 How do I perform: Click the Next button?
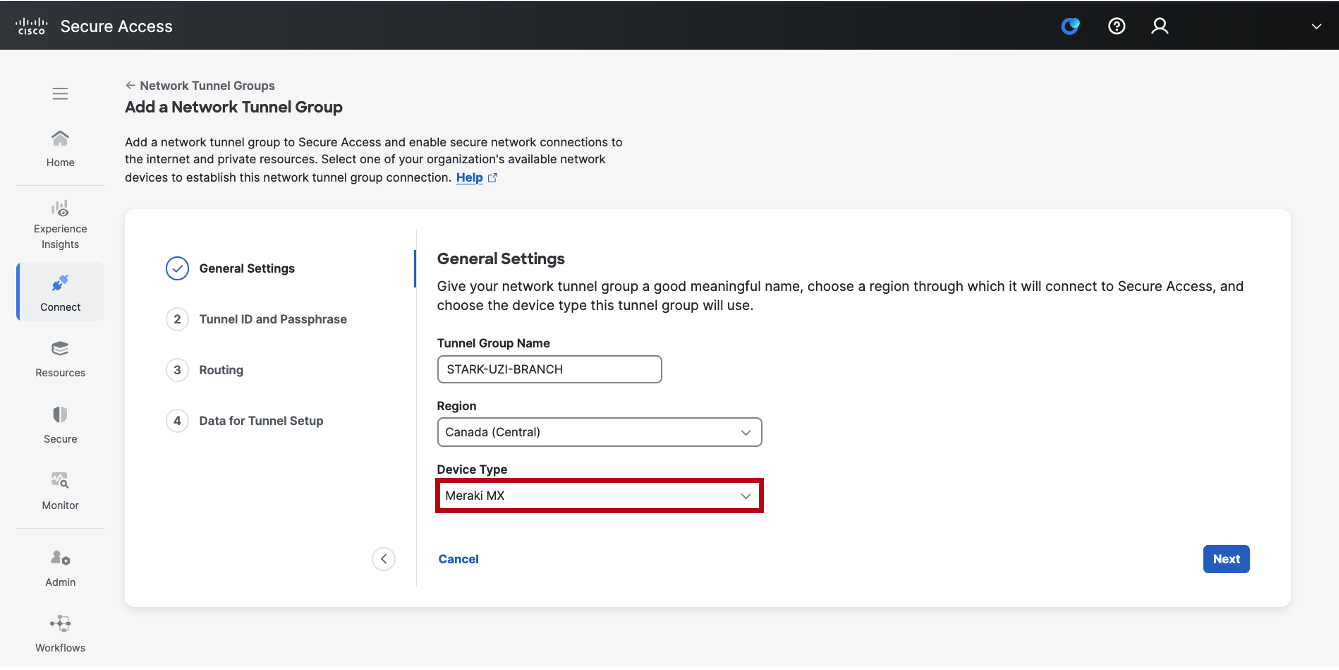coord(1226,559)
